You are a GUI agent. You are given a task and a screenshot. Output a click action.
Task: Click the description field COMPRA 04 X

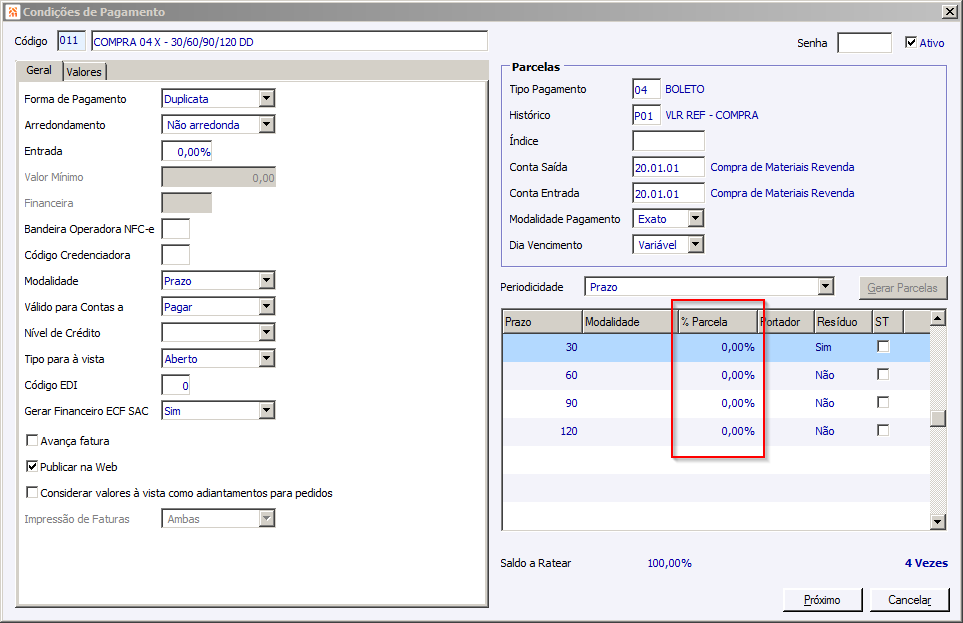point(289,41)
